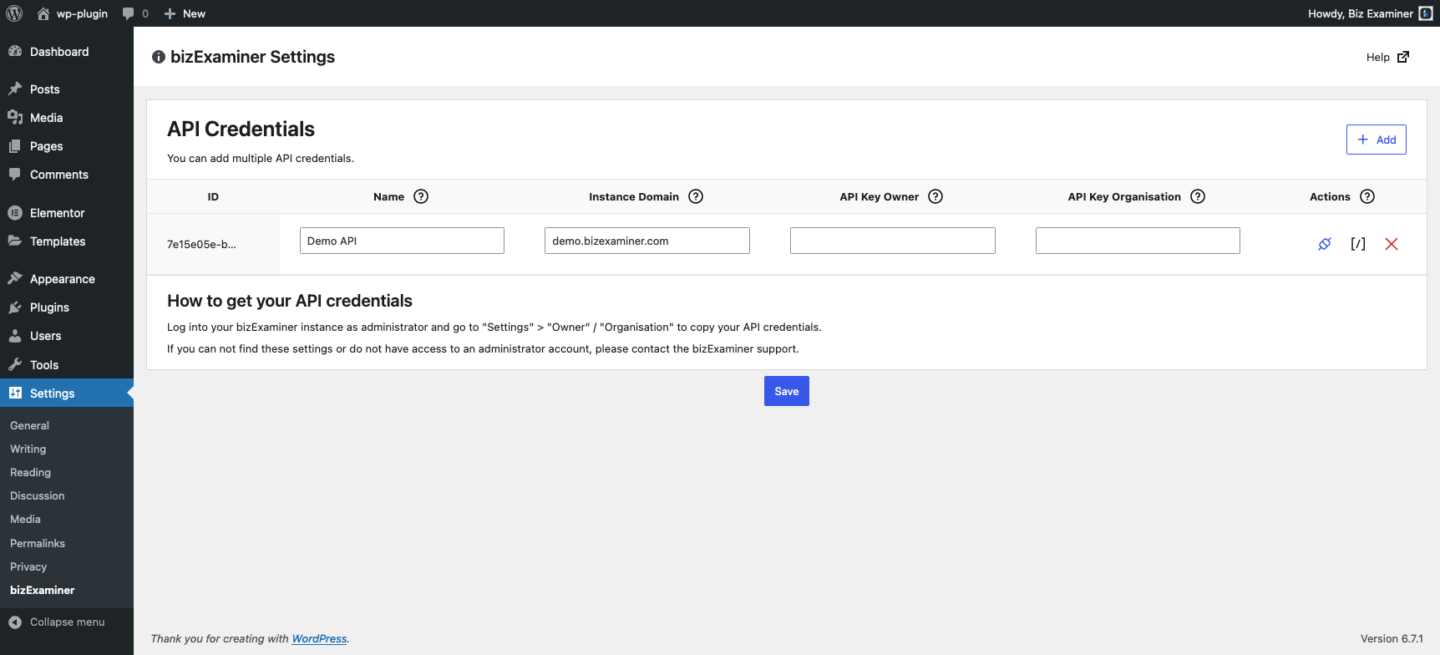Test the Demo API connection with the plug icon
The height and width of the screenshot is (655, 1440).
[x=1324, y=243]
